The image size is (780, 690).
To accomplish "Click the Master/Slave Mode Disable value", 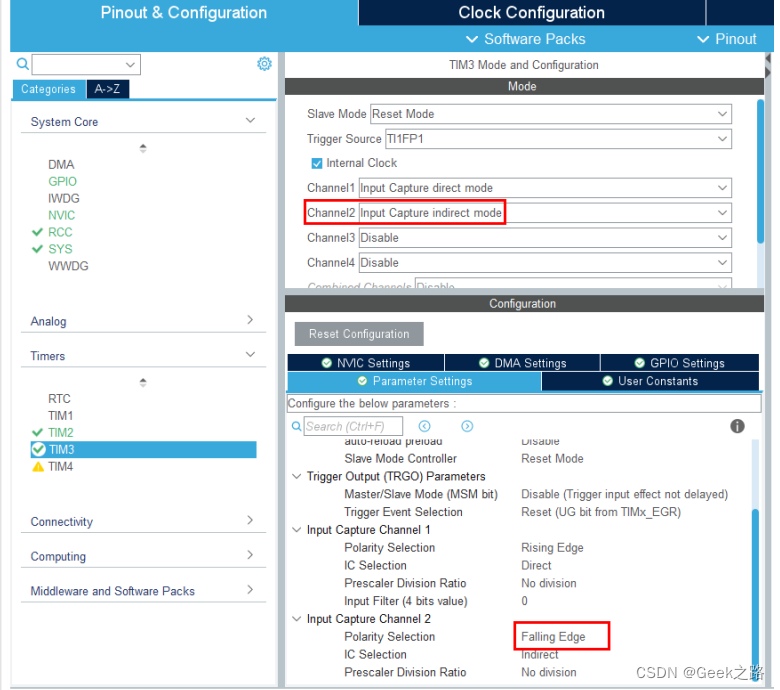I will 624,494.
